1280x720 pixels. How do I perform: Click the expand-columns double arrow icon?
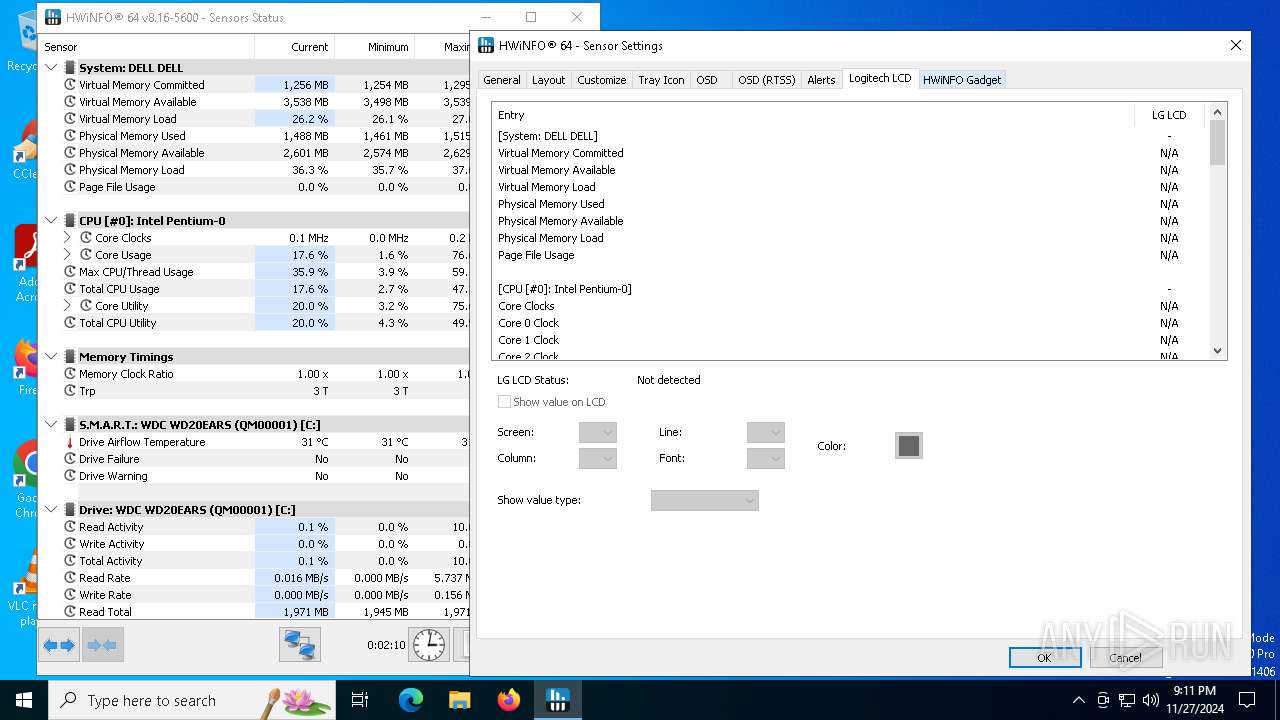(59, 645)
